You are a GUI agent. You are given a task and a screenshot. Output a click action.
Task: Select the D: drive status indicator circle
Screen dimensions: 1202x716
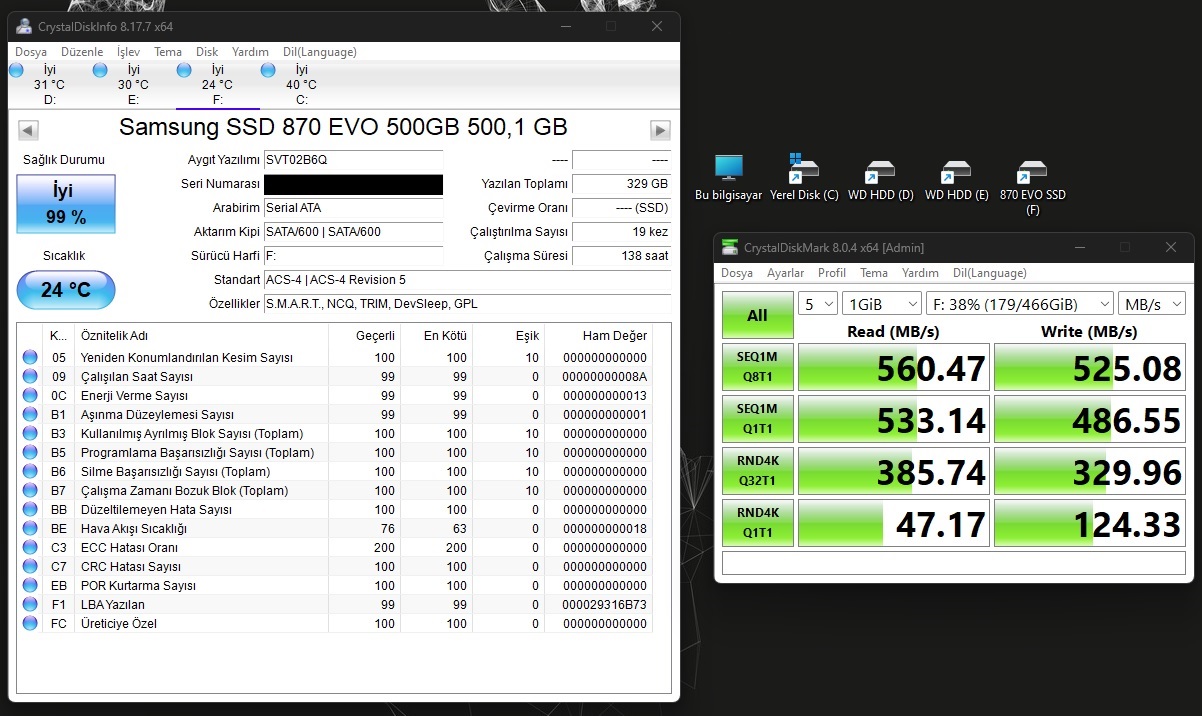coord(15,69)
